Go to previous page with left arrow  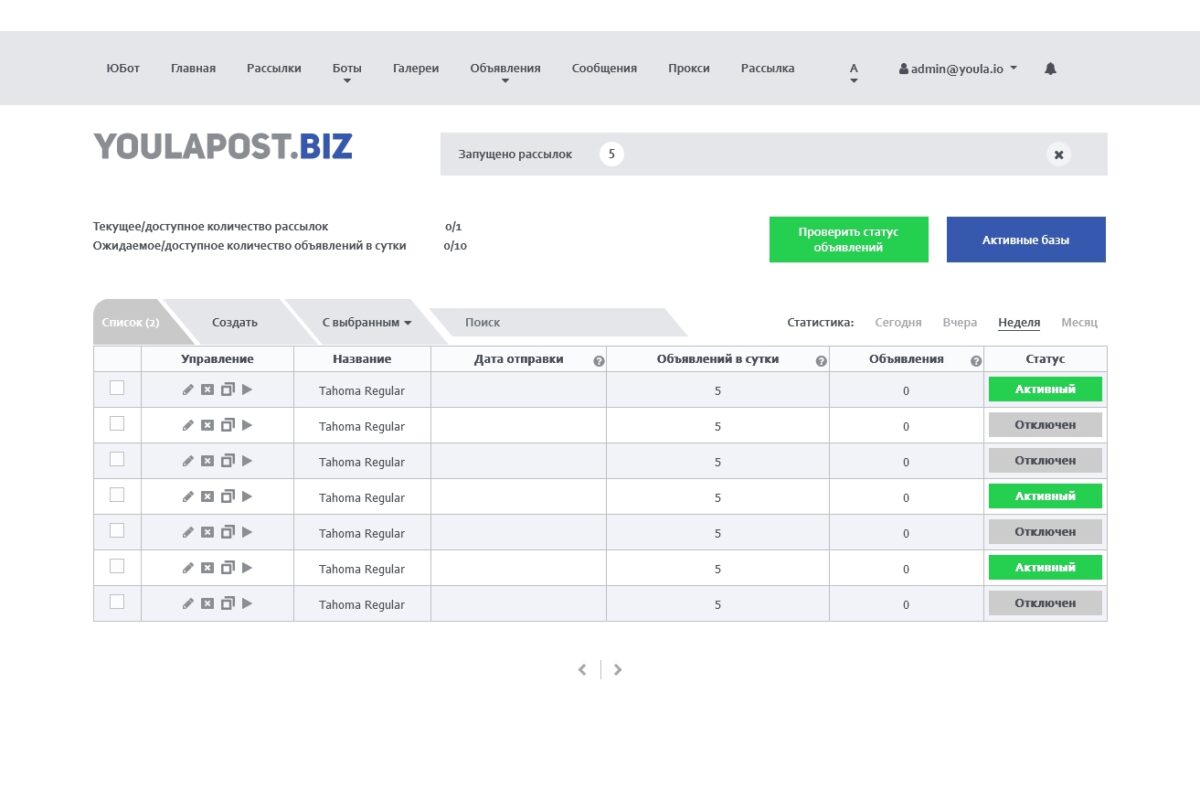click(x=583, y=670)
